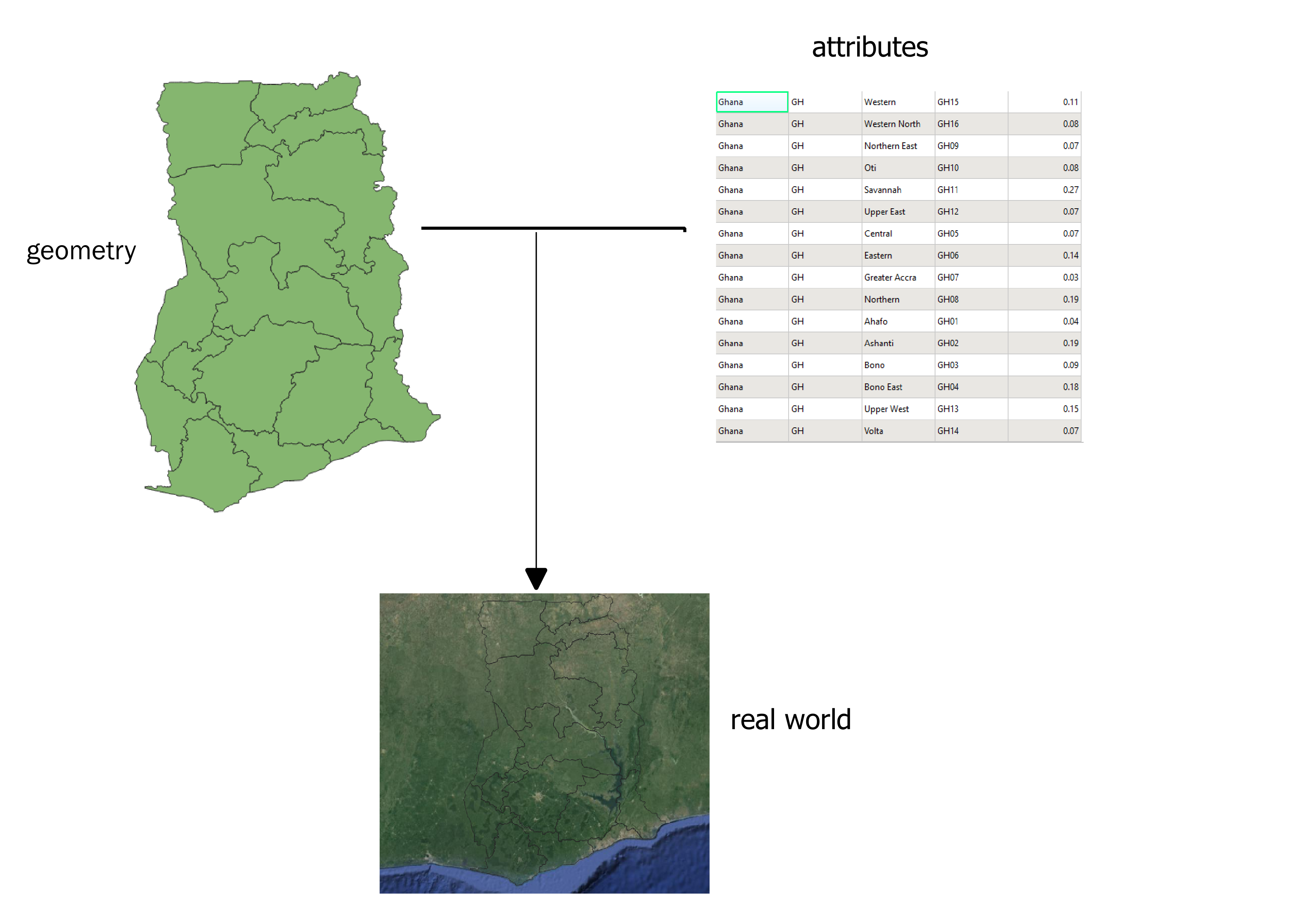Click the 'Northern East' region cell

click(898, 146)
